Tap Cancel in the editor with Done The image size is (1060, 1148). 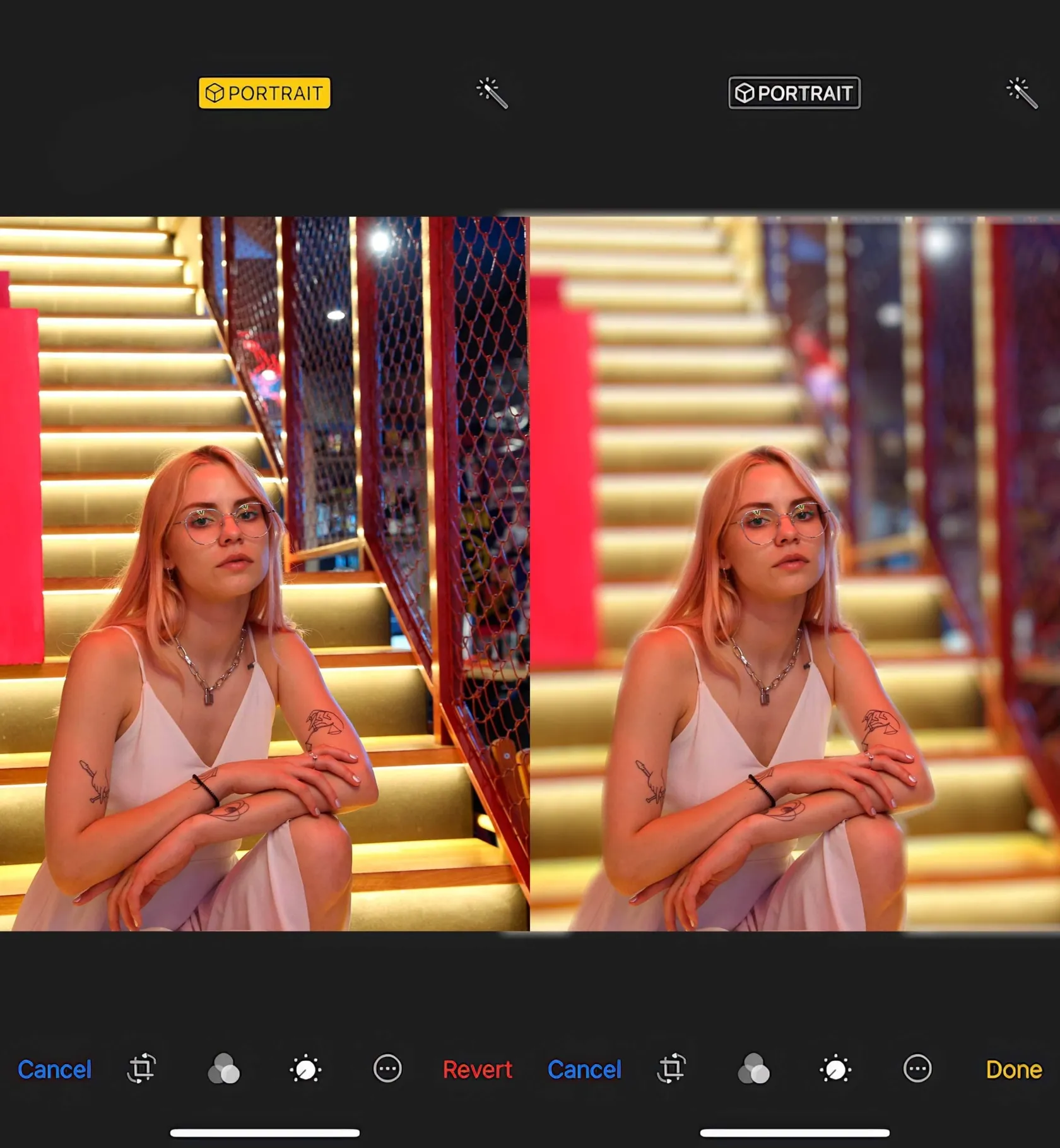click(585, 1069)
